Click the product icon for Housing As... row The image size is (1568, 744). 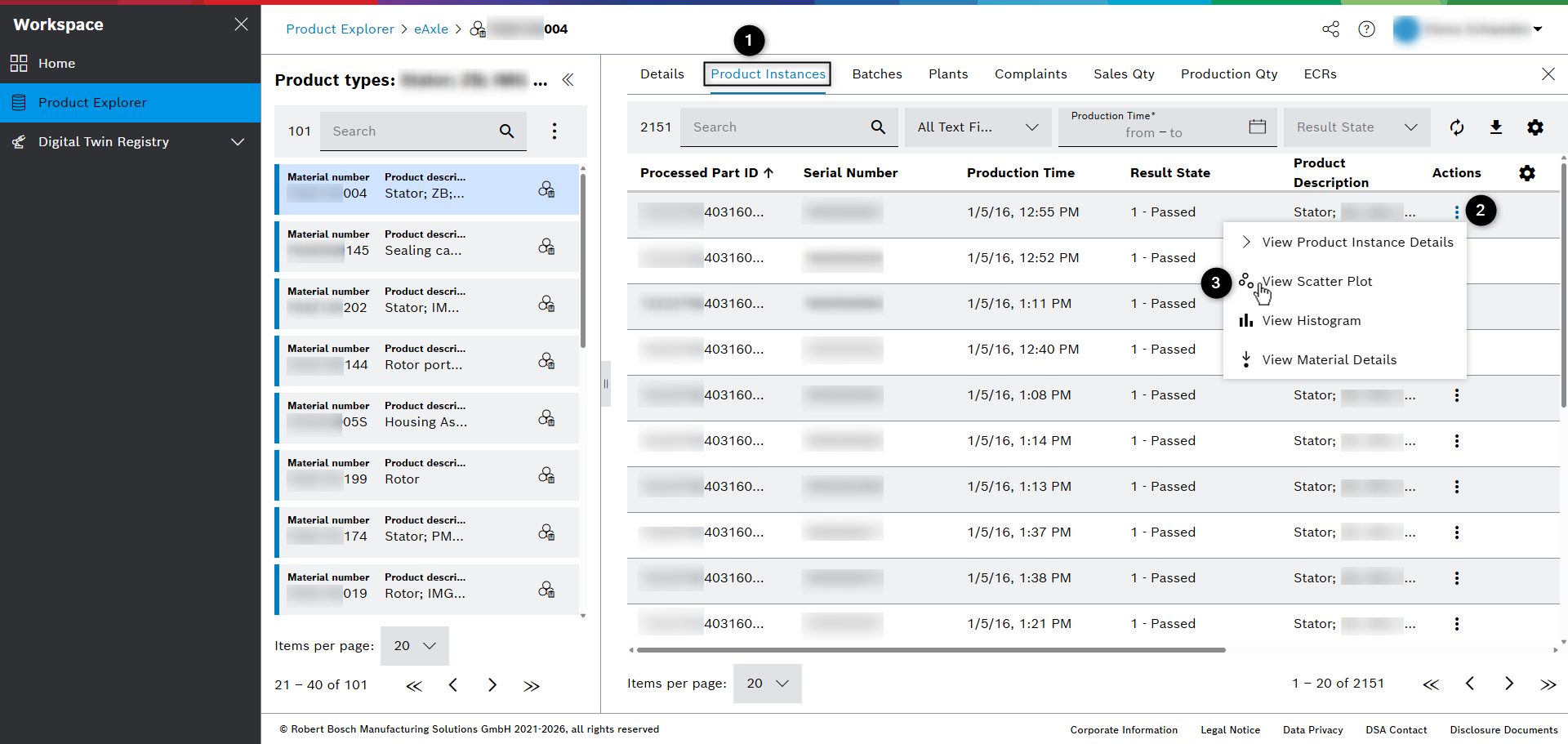coord(546,418)
